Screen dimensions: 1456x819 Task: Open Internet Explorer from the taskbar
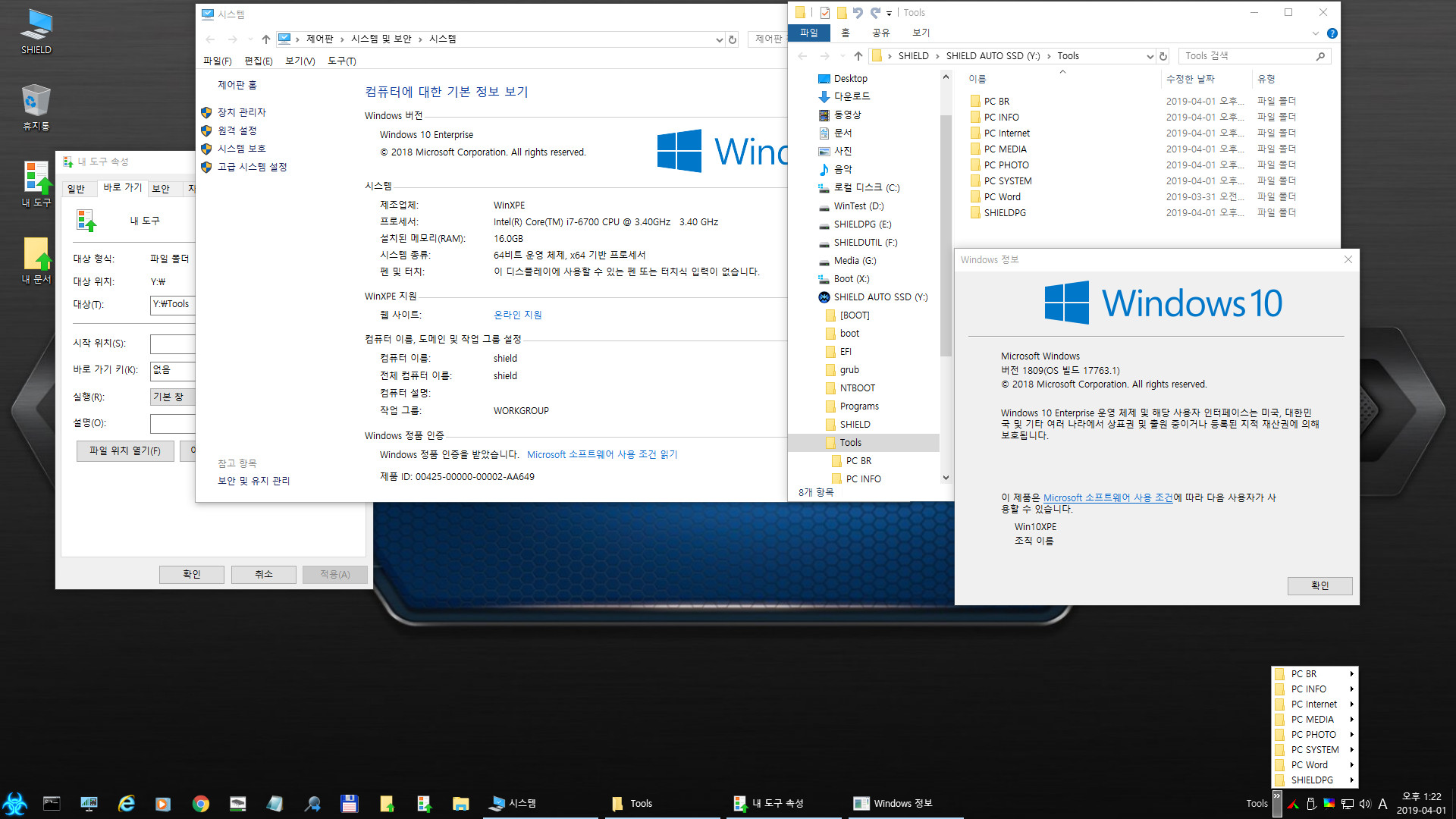point(126,803)
